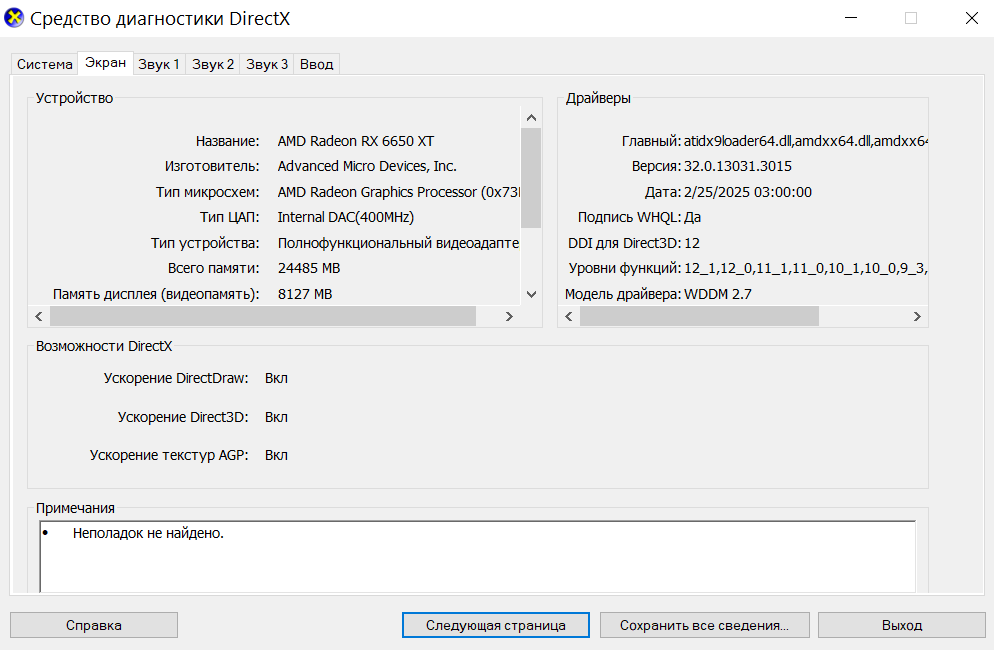Image resolution: width=994 pixels, height=650 pixels.
Task: Go to the Звук 3 tab
Action: click(266, 64)
